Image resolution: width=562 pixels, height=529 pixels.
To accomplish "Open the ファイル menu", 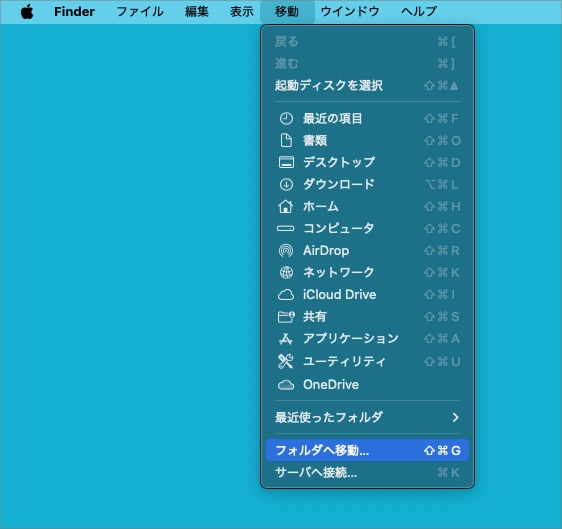I will pyautogui.click(x=140, y=11).
